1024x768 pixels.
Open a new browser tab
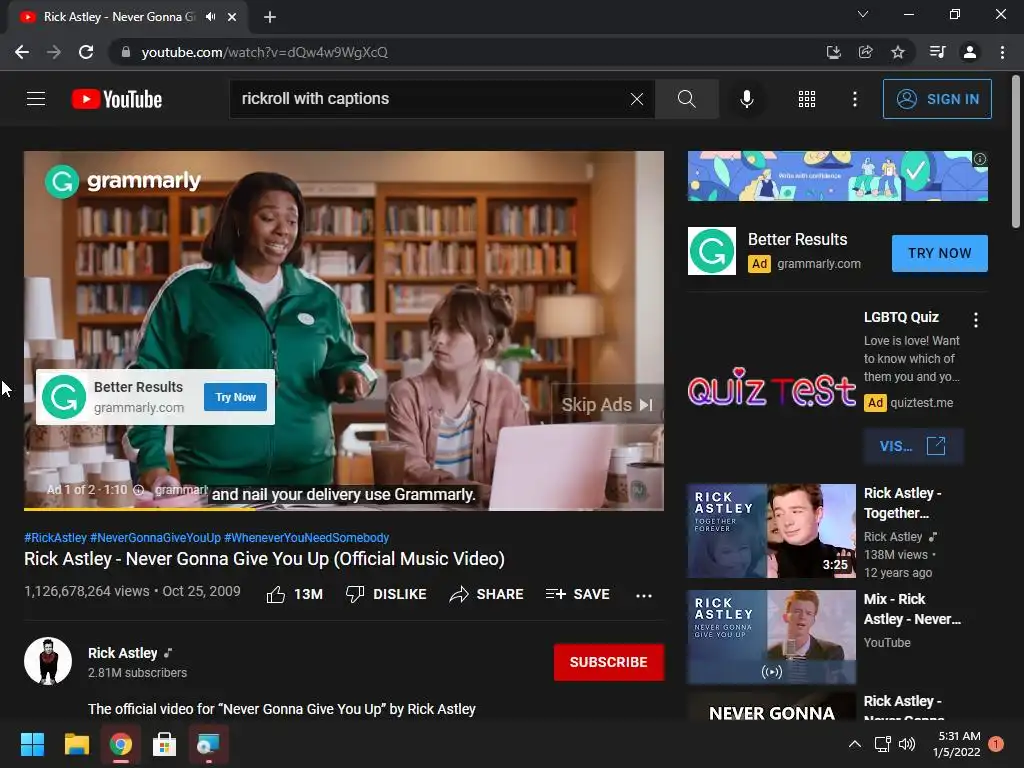coord(270,17)
